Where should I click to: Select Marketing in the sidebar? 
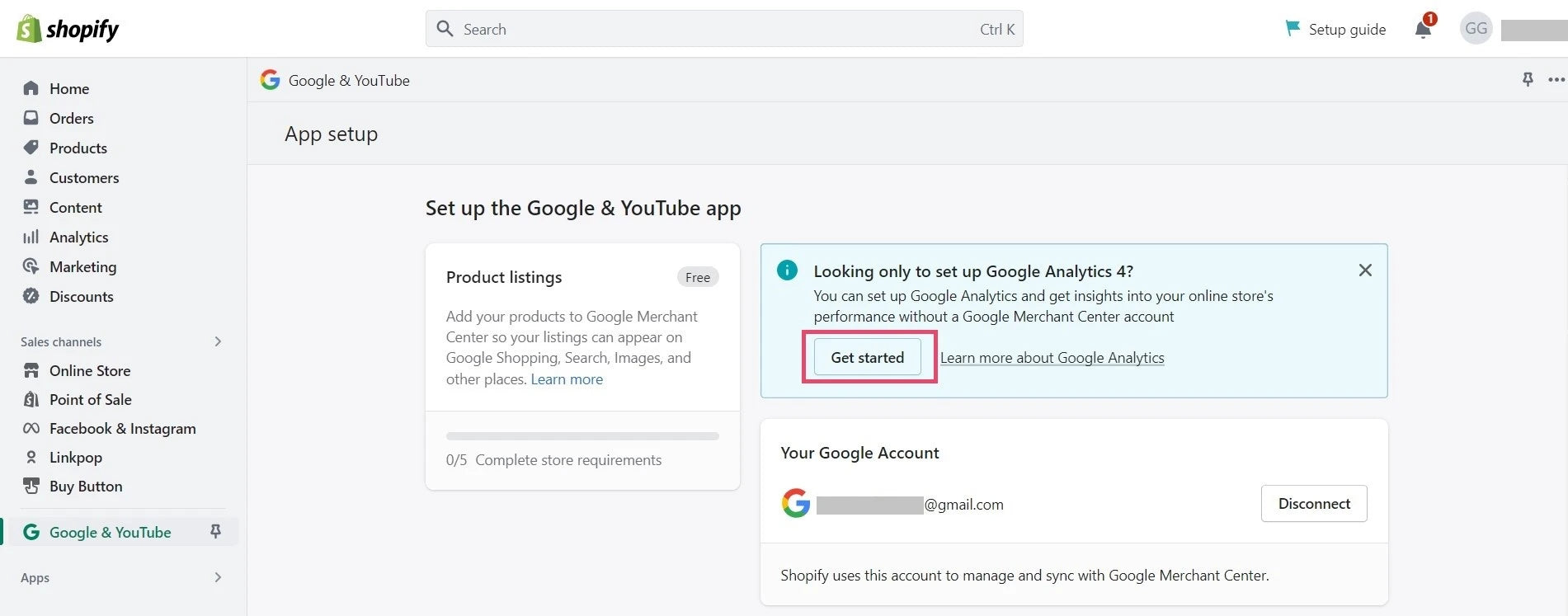(82, 266)
